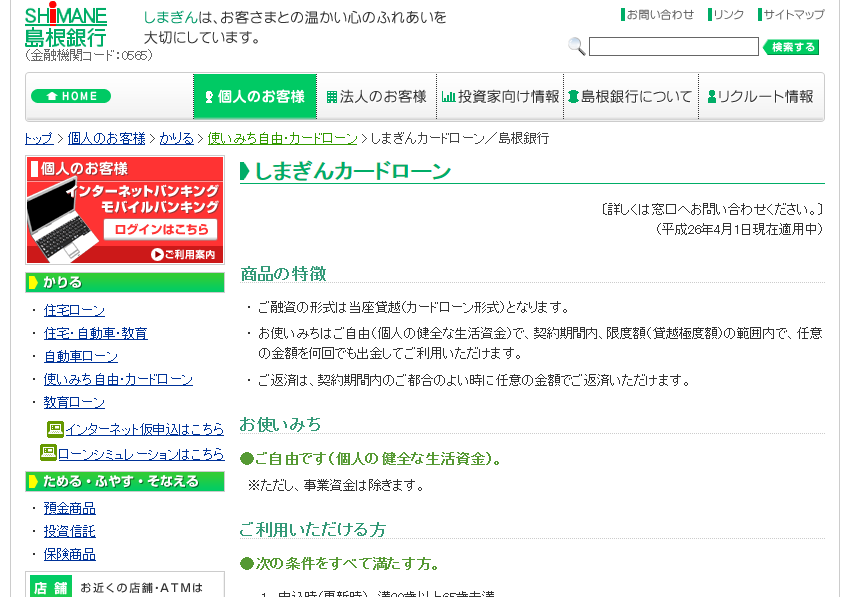Viewport: 850px width, 597px height.
Task: Click the magnifying glass search icon
Action: pyautogui.click(x=576, y=47)
